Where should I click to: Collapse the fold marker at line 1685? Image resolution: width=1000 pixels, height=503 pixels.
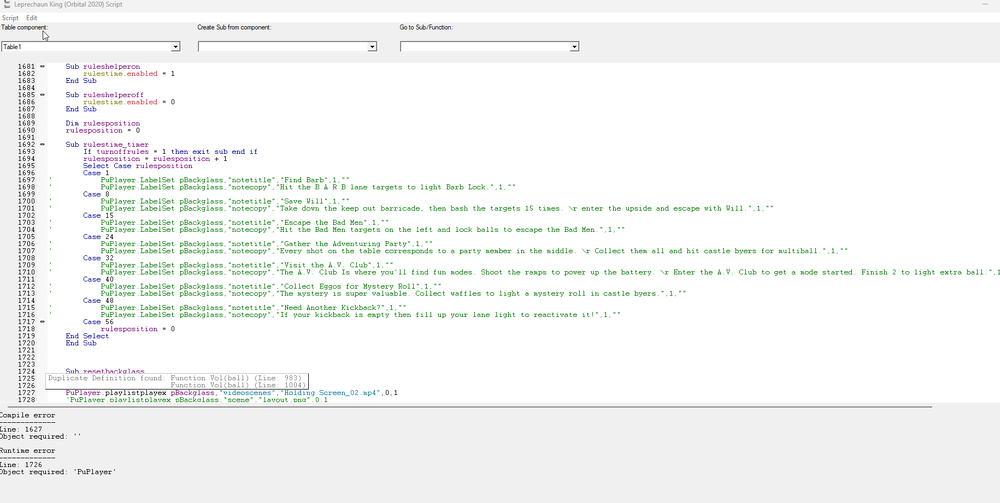(x=43, y=95)
